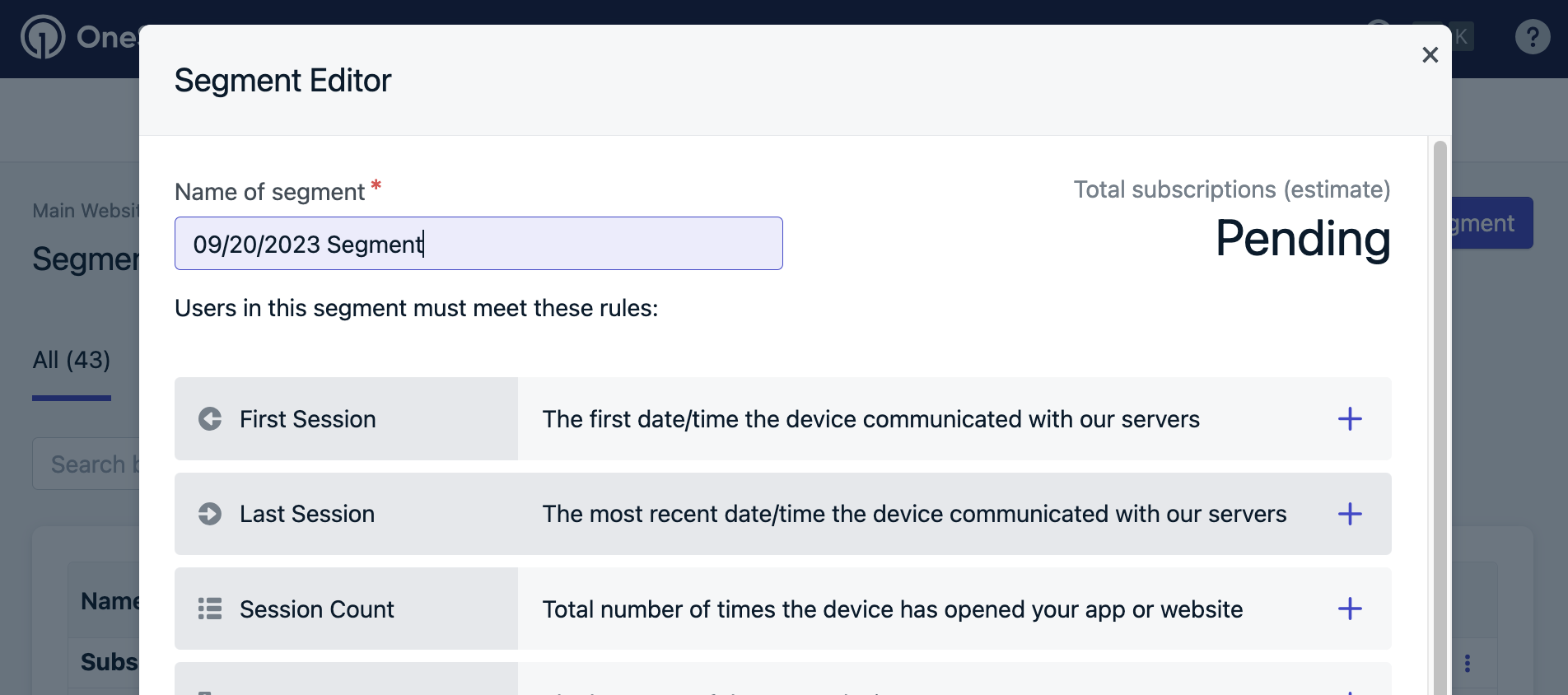The height and width of the screenshot is (695, 1568).
Task: Click the Name of segment input field
Action: [478, 244]
